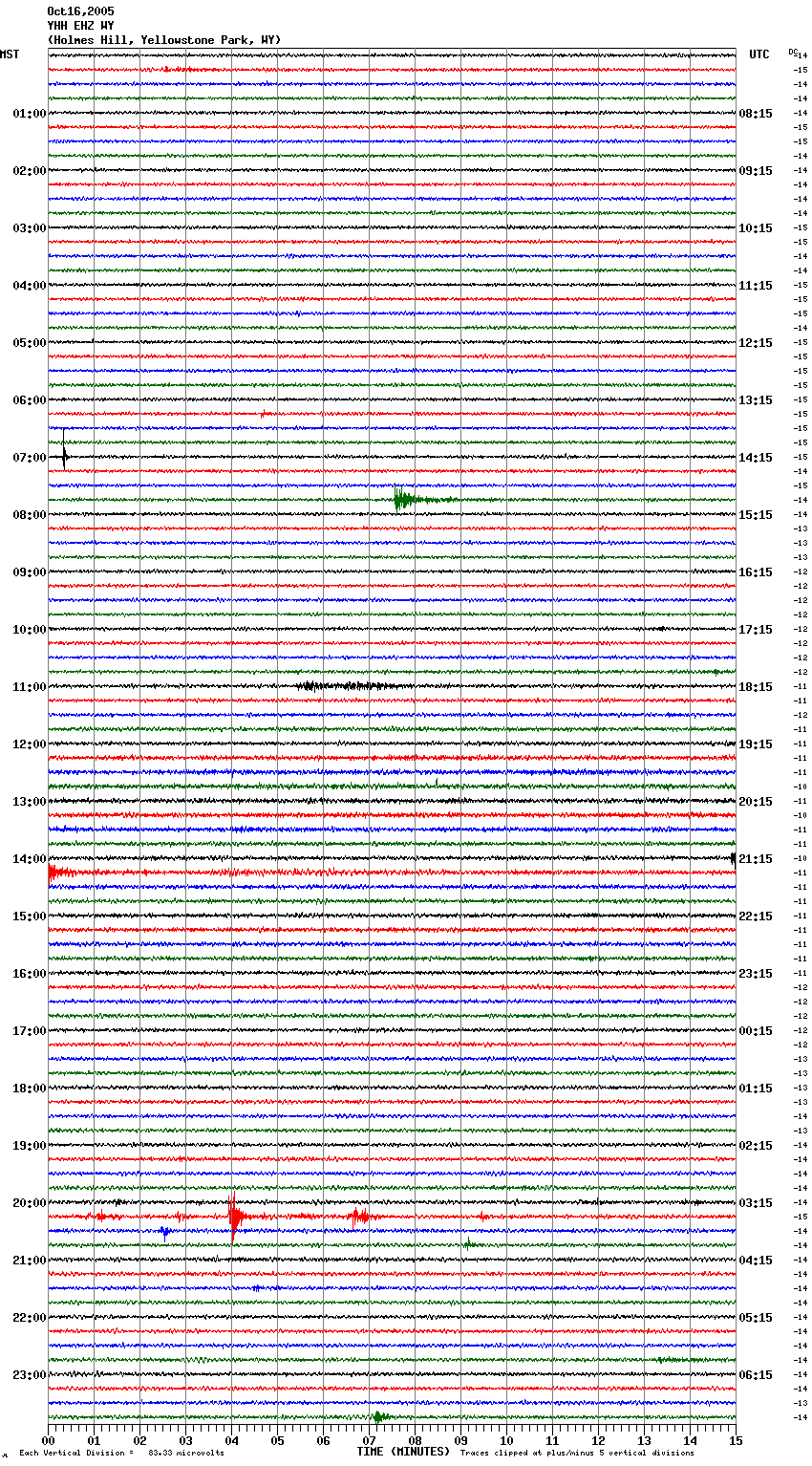Click the '07:00' MST time label
Image resolution: width=812 pixels, height=1466 pixels.
[30, 458]
